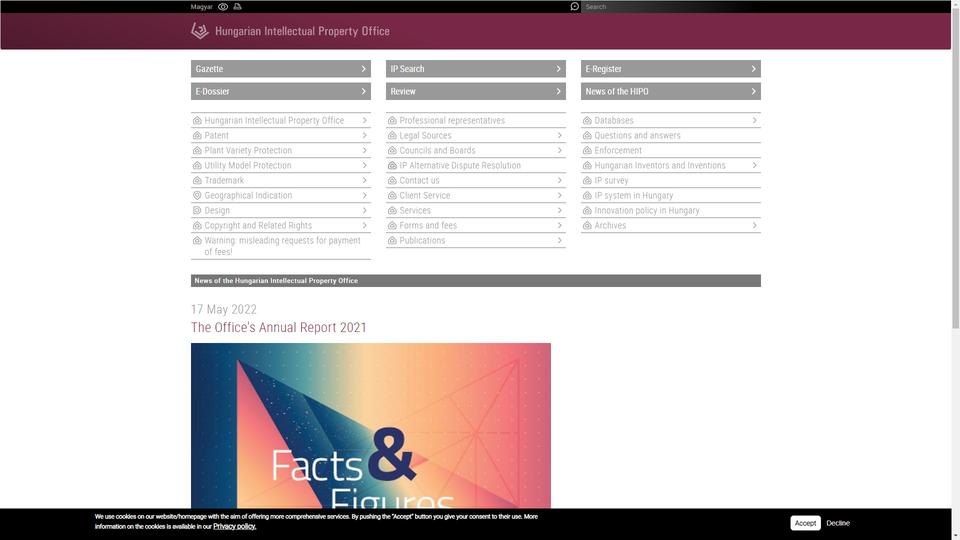Open The Office's Annual Report 2021 headline
Screen dimensions: 960x540
tap(279, 328)
